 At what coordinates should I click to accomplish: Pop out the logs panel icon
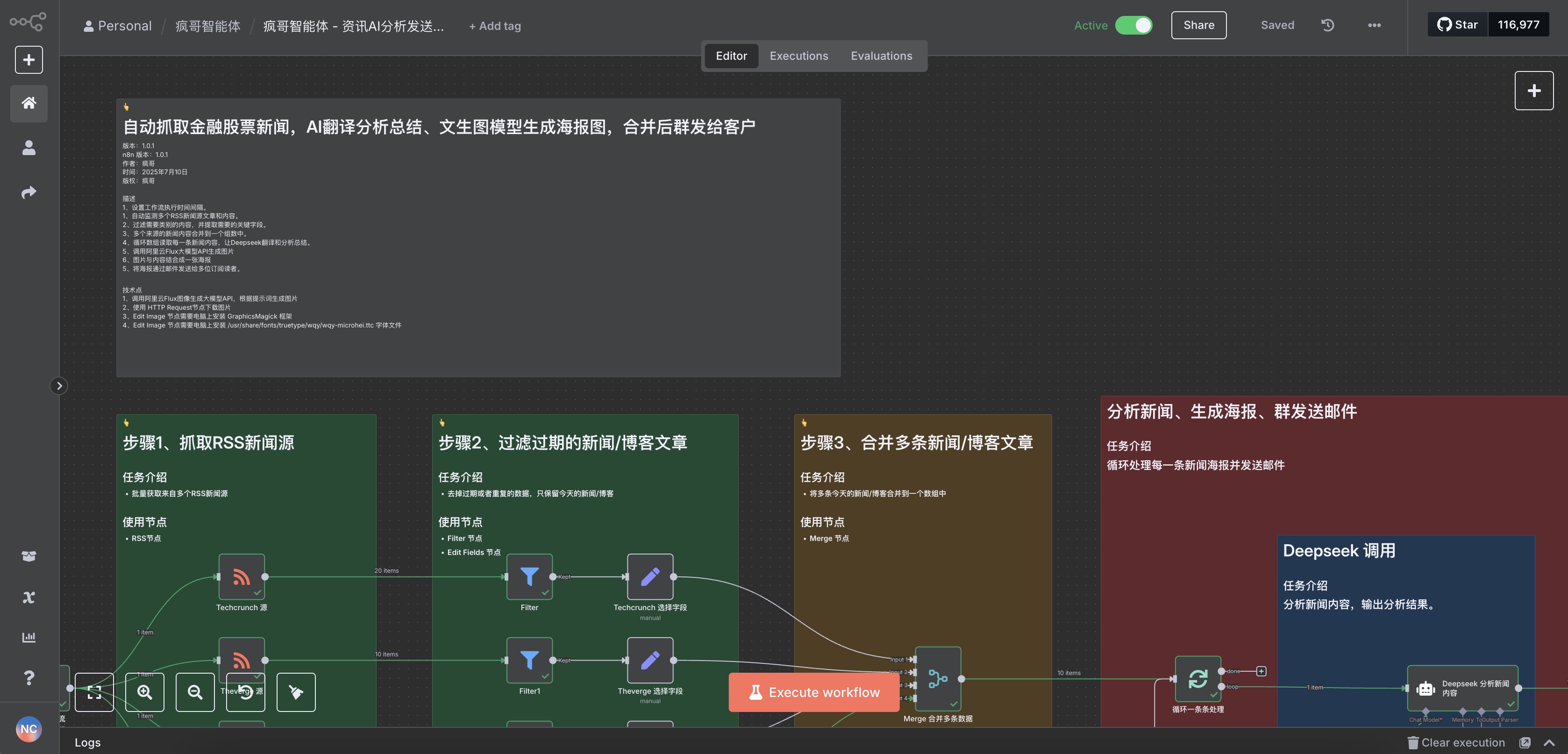point(1525,742)
